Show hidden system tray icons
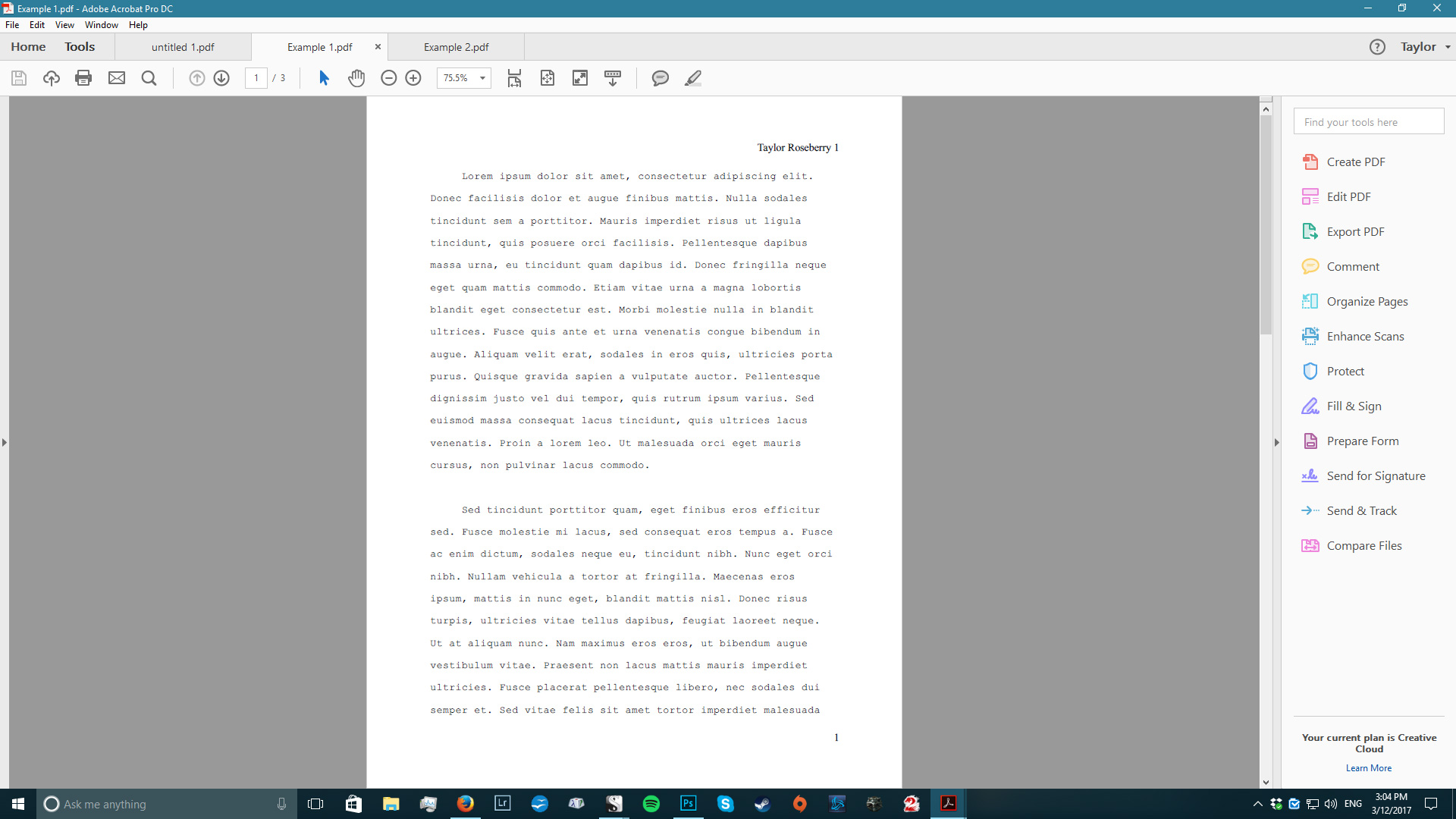 click(1258, 804)
